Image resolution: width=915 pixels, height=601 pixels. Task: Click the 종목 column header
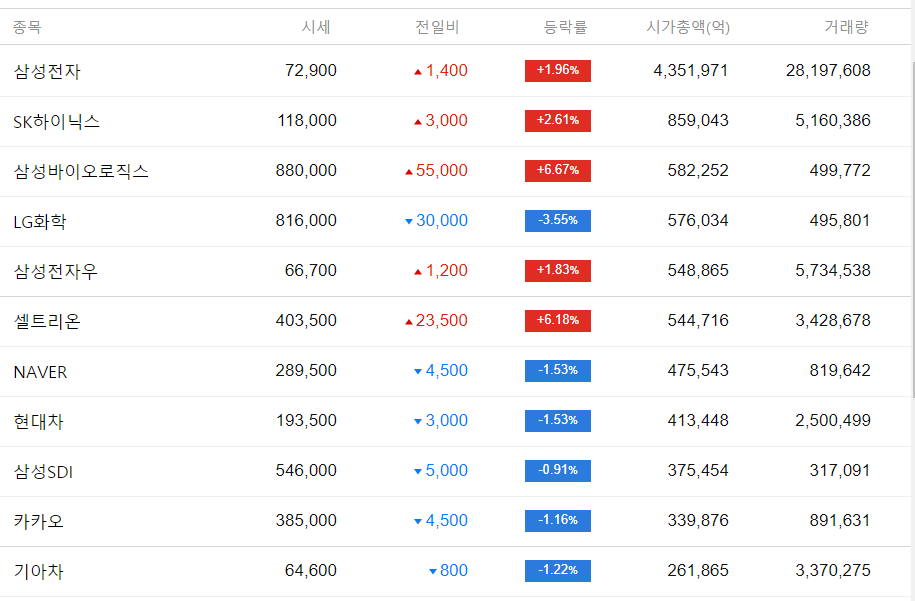pos(27,27)
